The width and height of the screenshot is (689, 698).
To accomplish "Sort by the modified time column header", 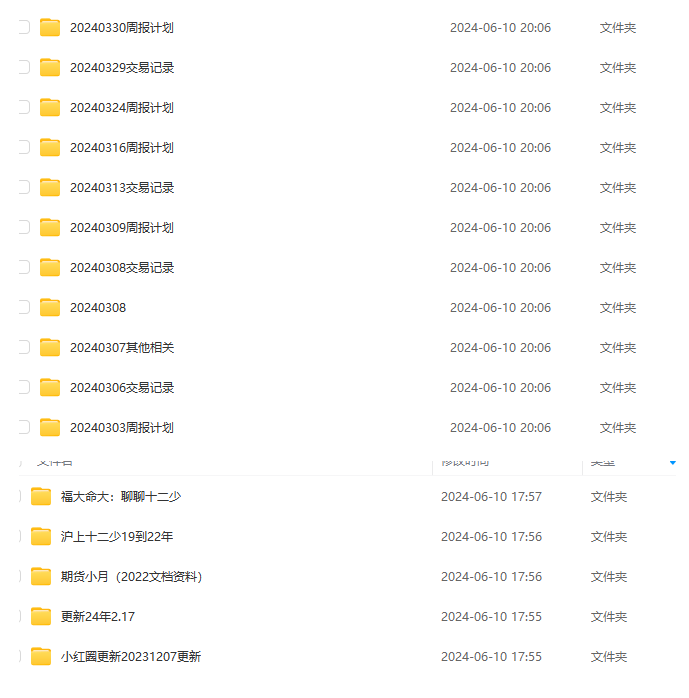I will click(x=465, y=463).
